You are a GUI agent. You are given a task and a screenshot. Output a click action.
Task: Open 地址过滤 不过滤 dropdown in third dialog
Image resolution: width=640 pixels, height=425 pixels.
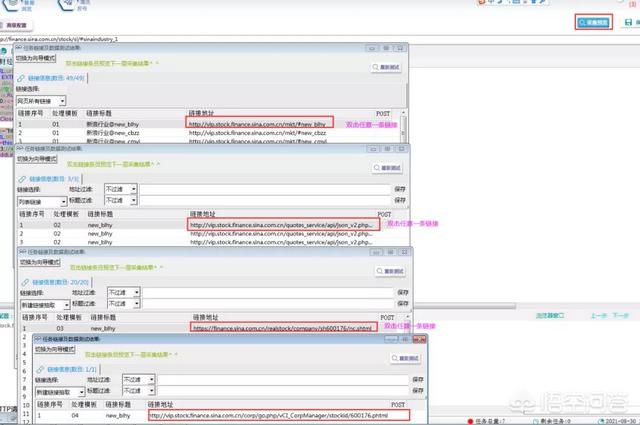click(137, 292)
